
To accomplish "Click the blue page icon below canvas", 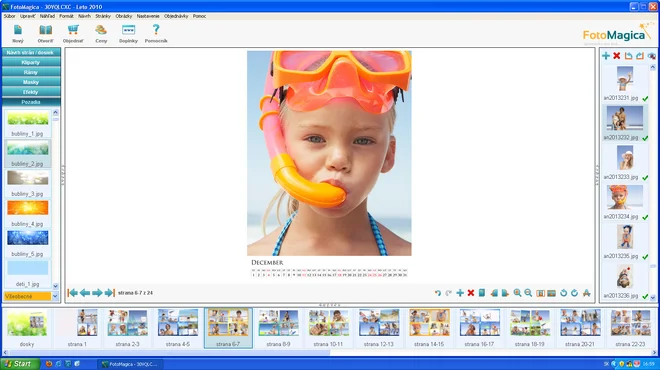I will click(x=482, y=293).
